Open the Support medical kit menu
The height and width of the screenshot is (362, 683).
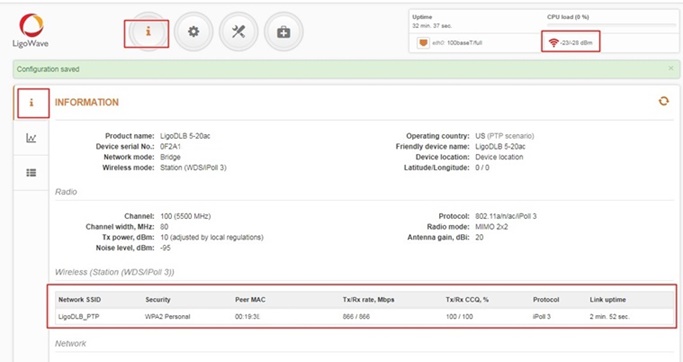(x=284, y=32)
